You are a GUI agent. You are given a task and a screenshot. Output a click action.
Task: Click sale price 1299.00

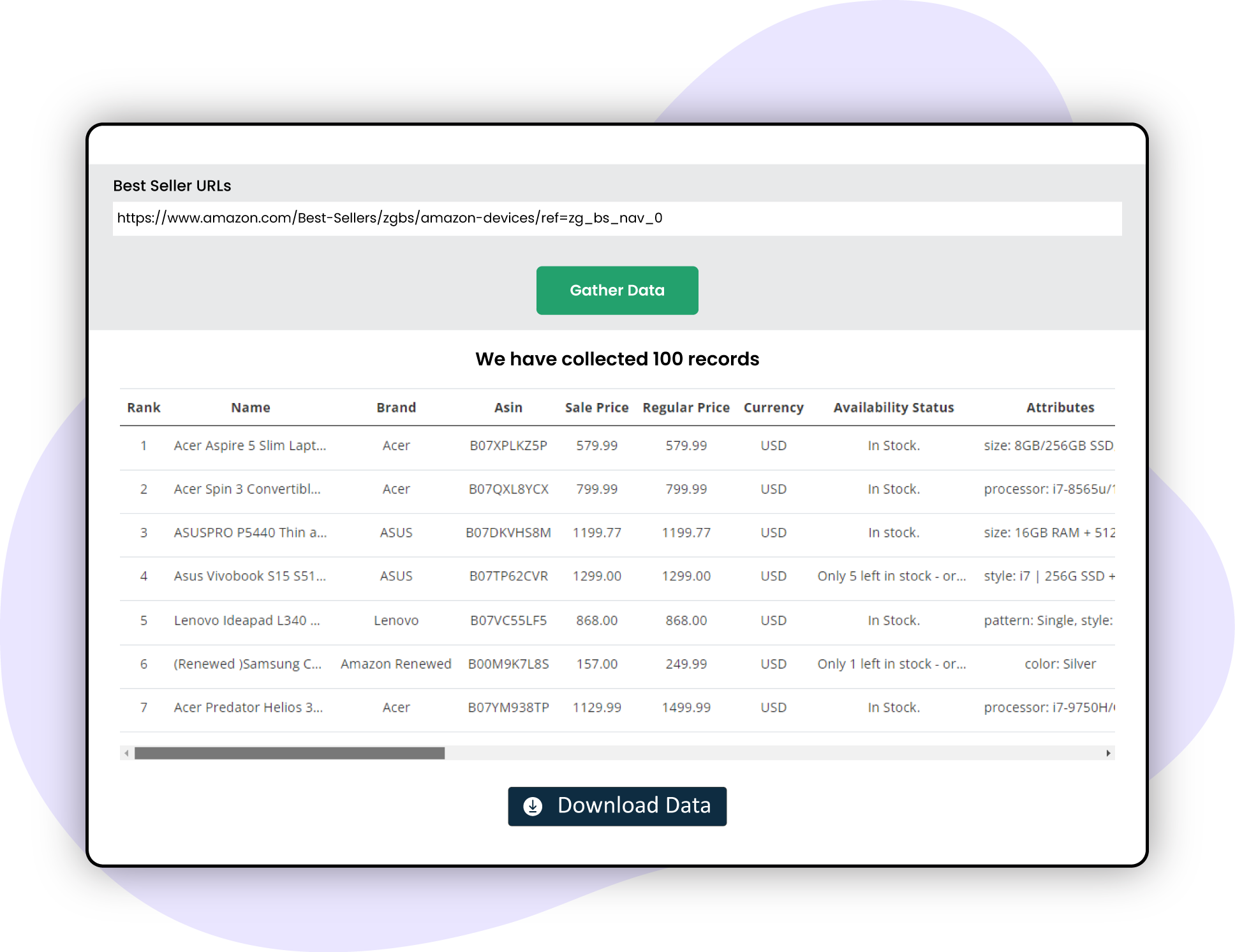click(596, 576)
